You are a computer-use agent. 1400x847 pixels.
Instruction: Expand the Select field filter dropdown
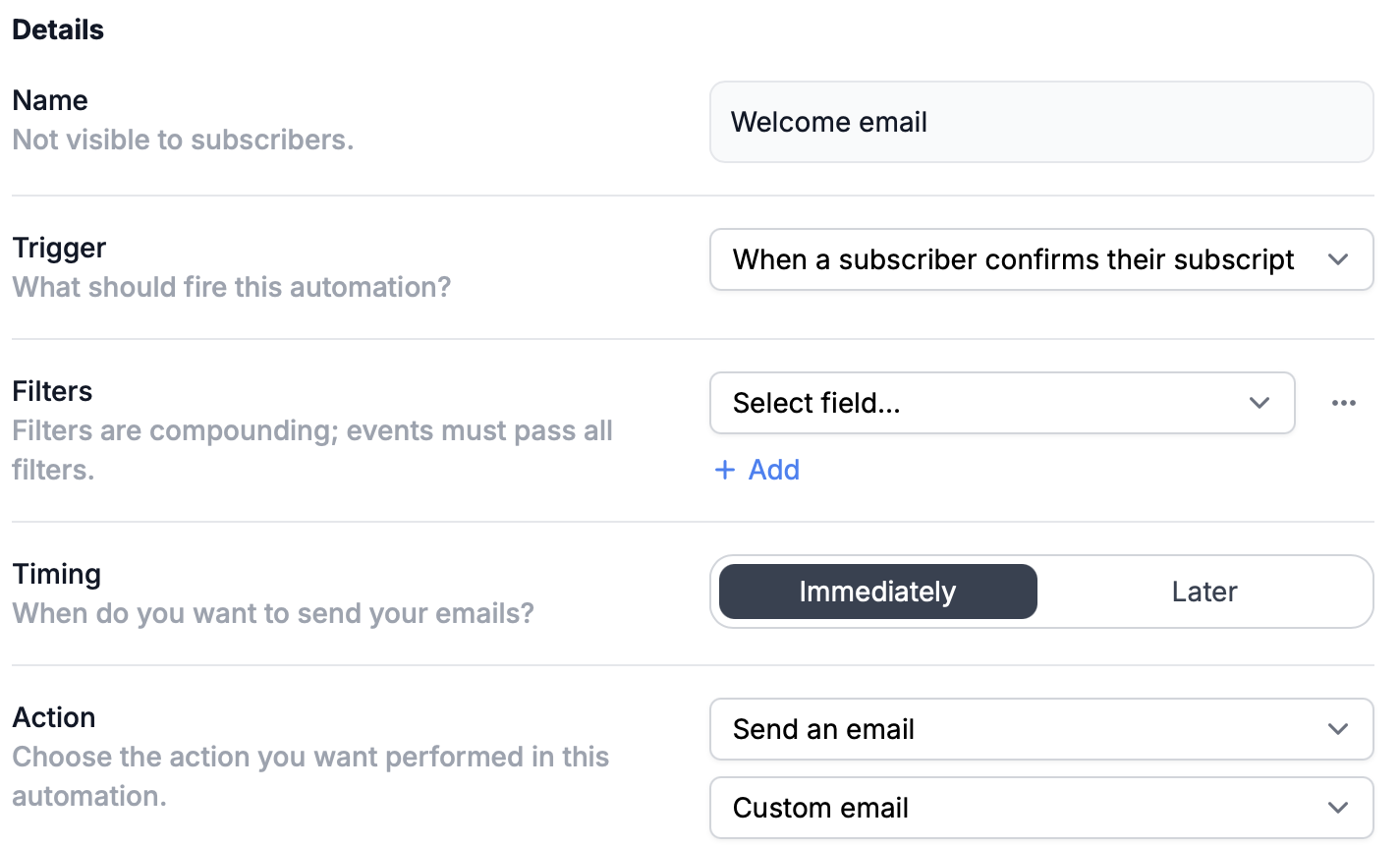pos(1002,403)
